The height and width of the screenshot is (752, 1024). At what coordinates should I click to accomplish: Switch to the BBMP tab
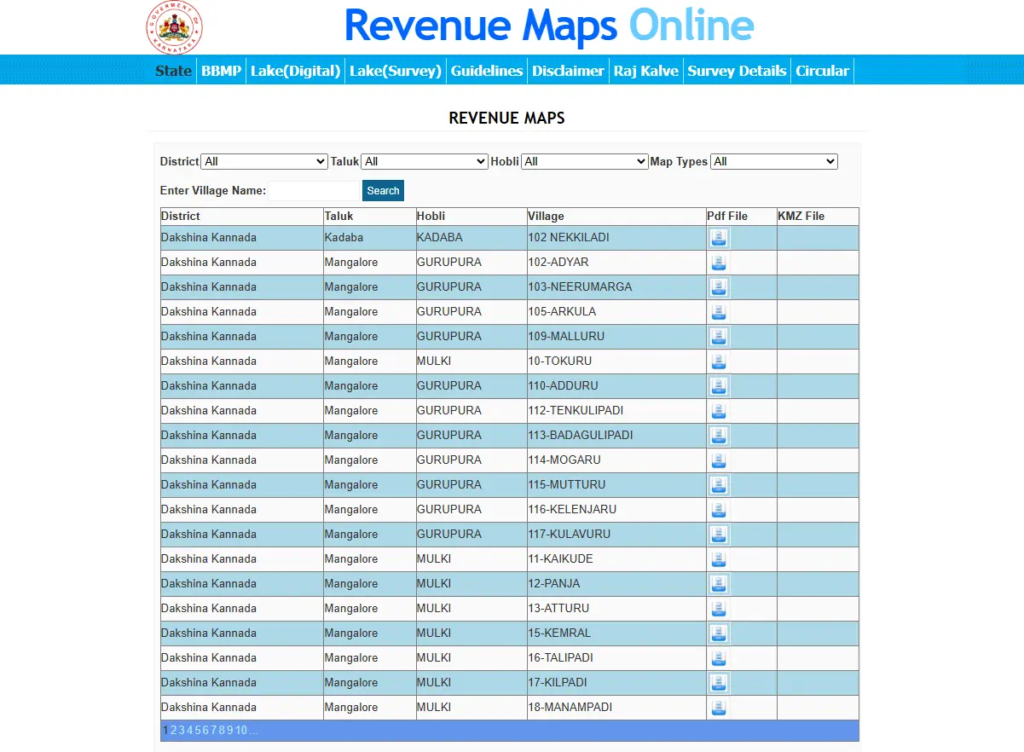click(221, 70)
